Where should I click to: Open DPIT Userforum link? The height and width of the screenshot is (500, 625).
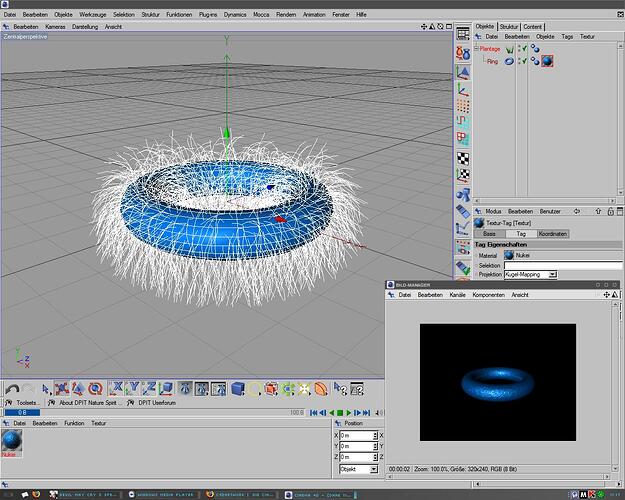152,403
